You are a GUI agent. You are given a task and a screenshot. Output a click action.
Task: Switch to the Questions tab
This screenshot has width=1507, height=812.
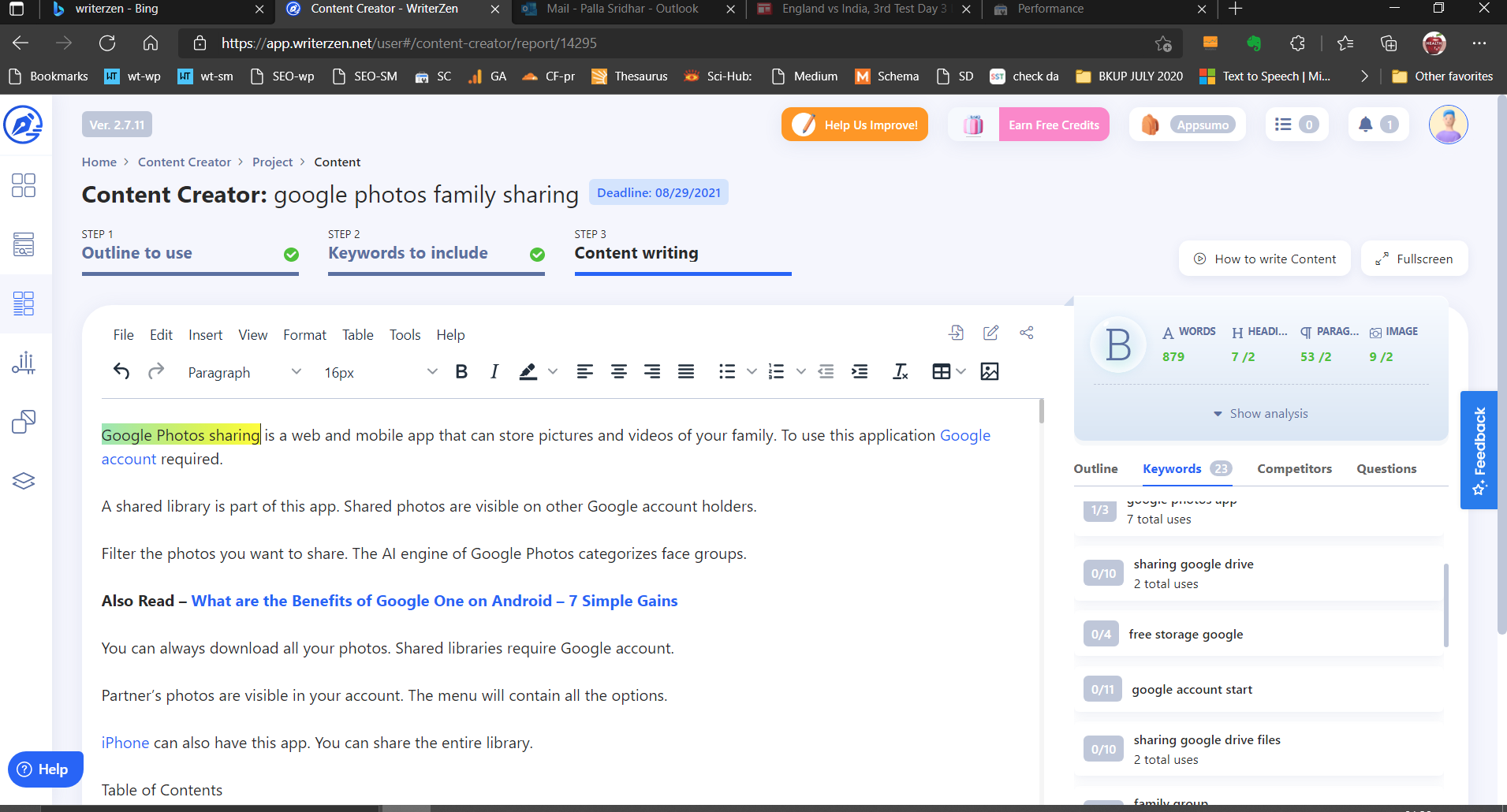(x=1386, y=468)
